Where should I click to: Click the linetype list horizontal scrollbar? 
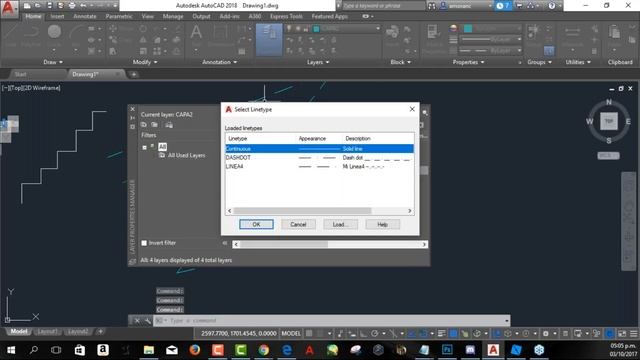320,211
